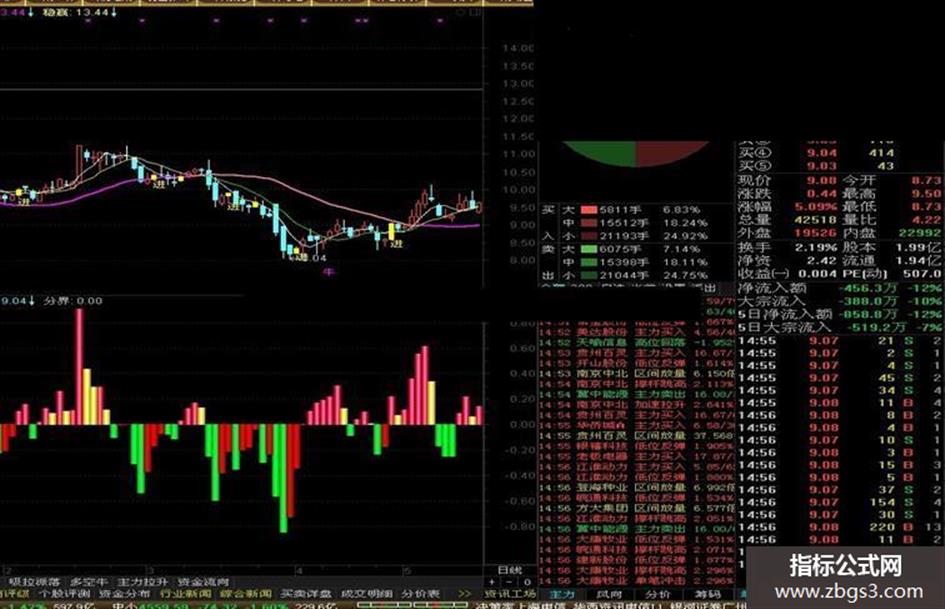
Task: Open 天喻信息 高位回落 alert row
Action: [x=636, y=342]
